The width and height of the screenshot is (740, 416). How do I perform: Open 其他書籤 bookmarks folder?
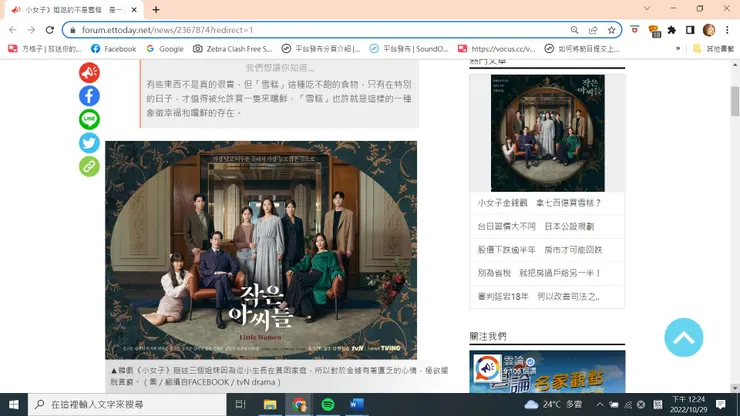713,49
